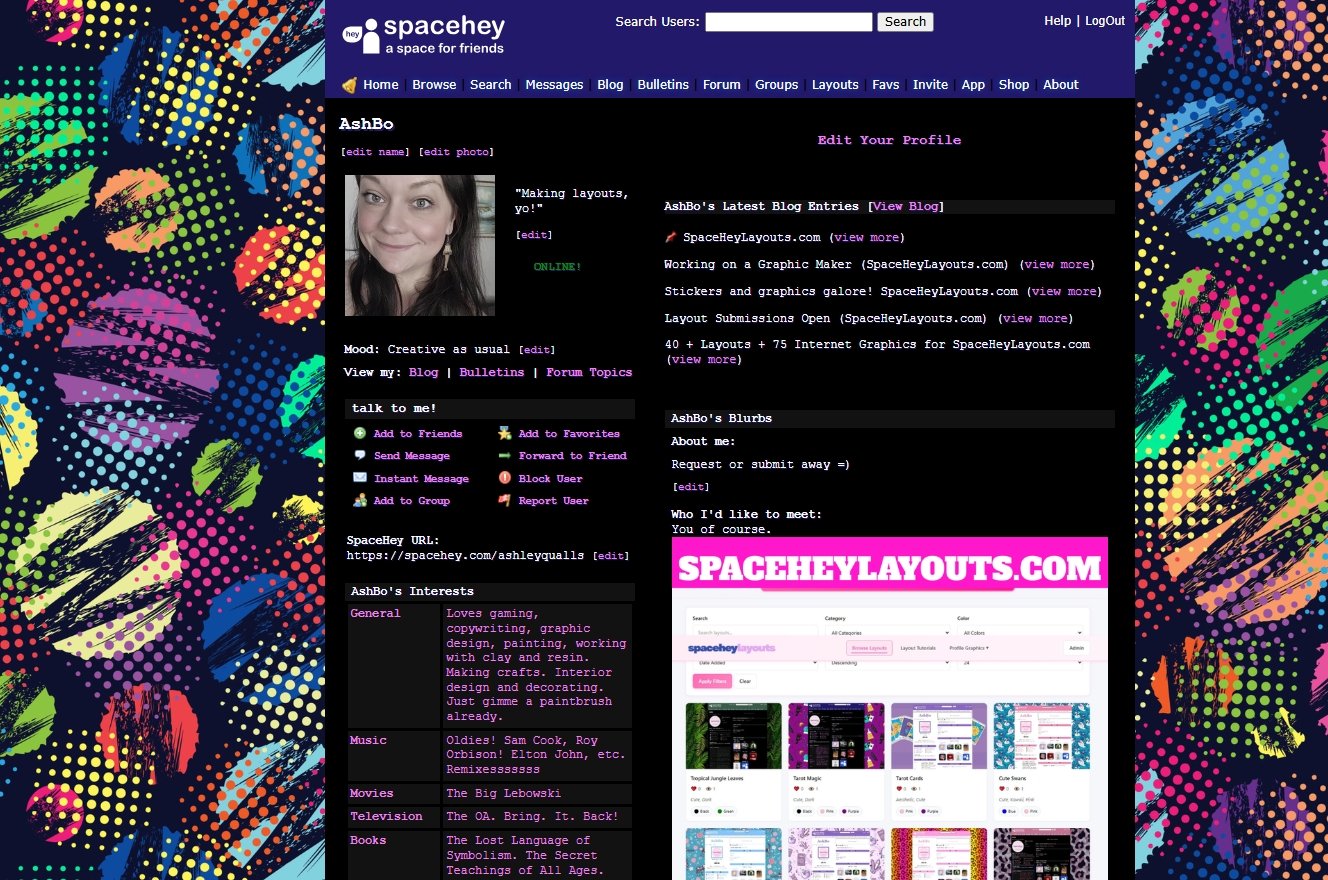1328x880 pixels.
Task: Click the LogOut link
Action: tap(1105, 21)
